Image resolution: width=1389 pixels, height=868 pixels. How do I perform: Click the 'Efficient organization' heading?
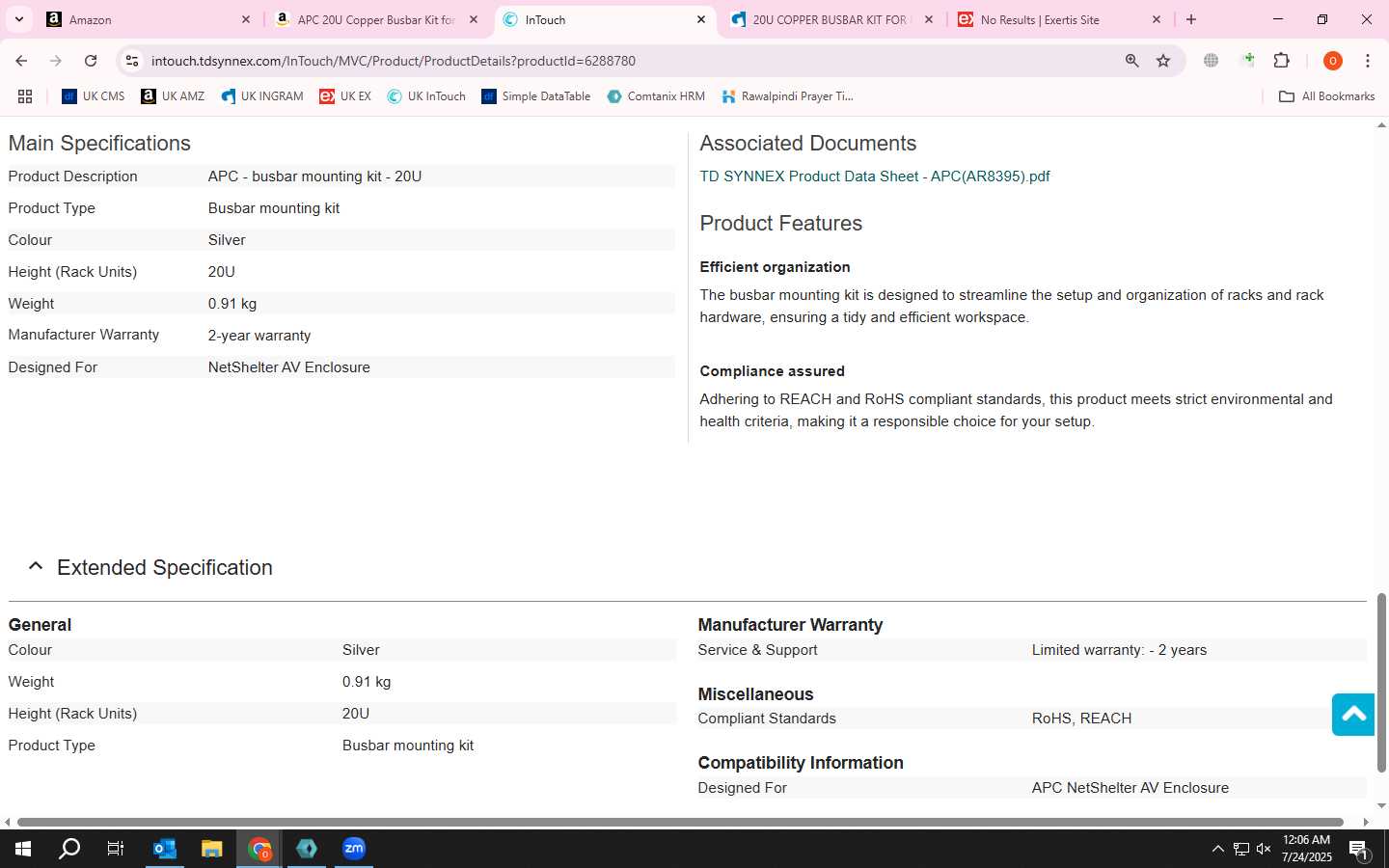point(775,267)
